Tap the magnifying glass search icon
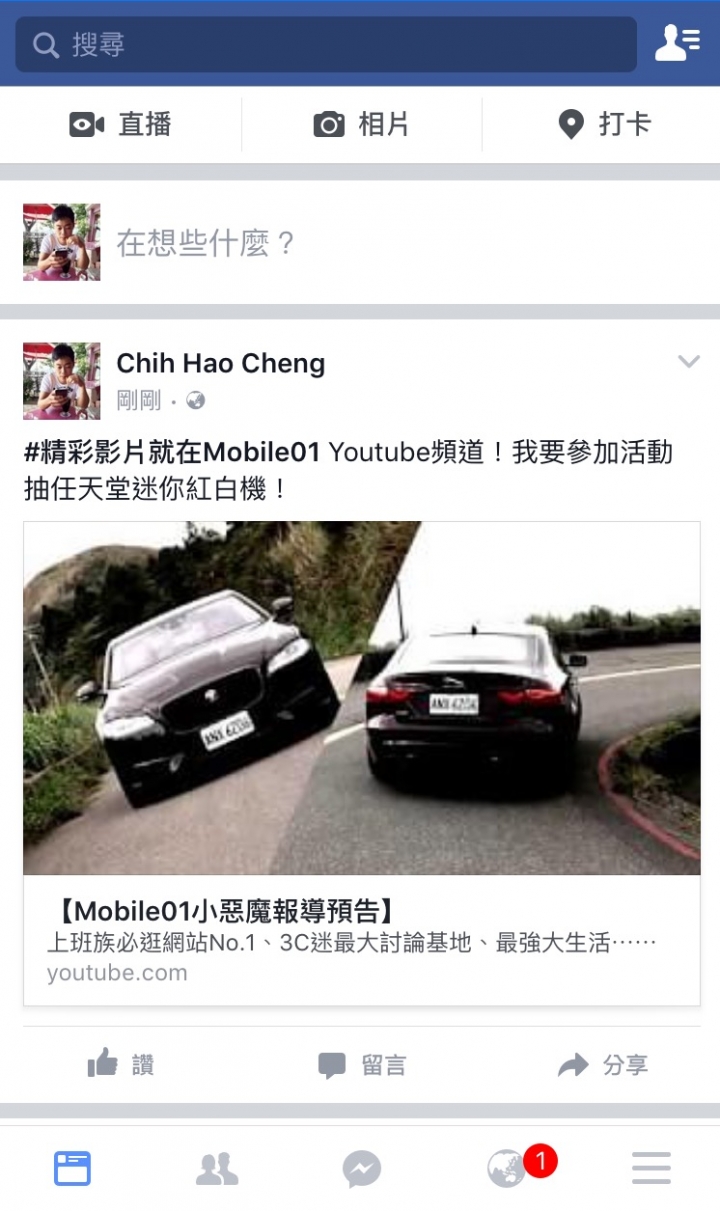Image resolution: width=720 pixels, height=1211 pixels. click(45, 45)
